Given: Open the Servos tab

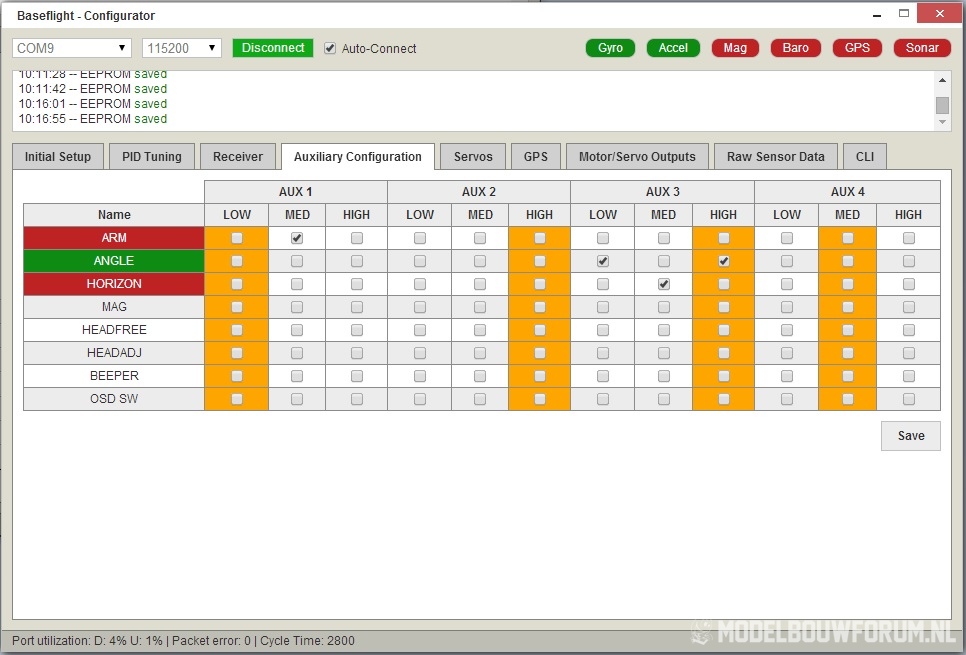Looking at the screenshot, I should pos(473,157).
